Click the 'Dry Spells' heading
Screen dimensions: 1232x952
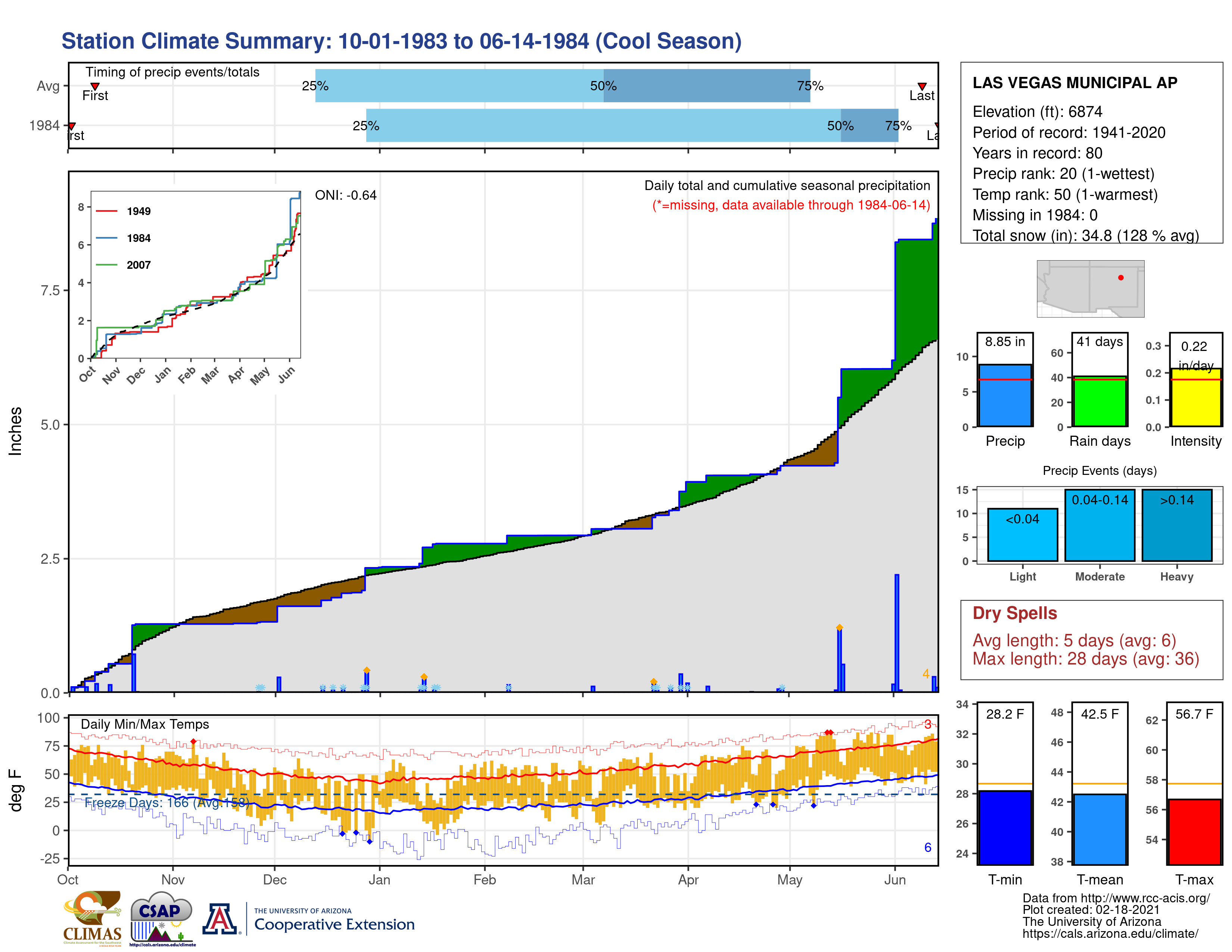1014,613
